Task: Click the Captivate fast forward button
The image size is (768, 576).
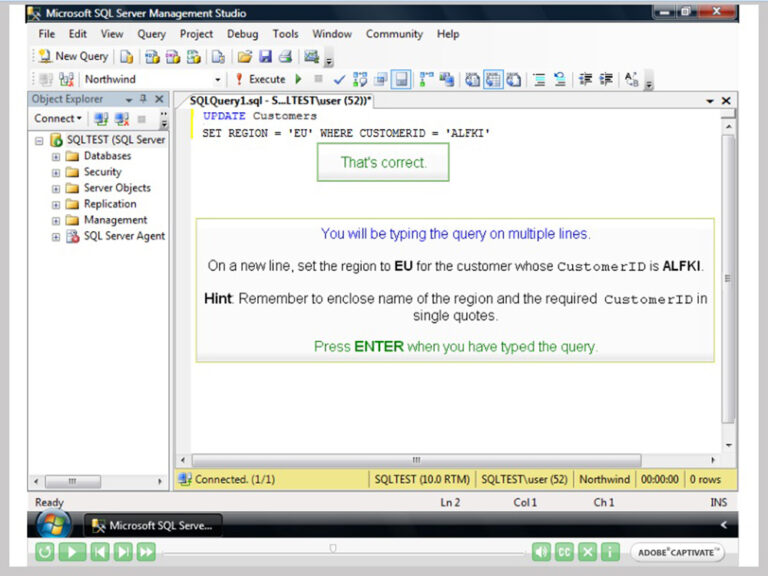Action: 146,552
